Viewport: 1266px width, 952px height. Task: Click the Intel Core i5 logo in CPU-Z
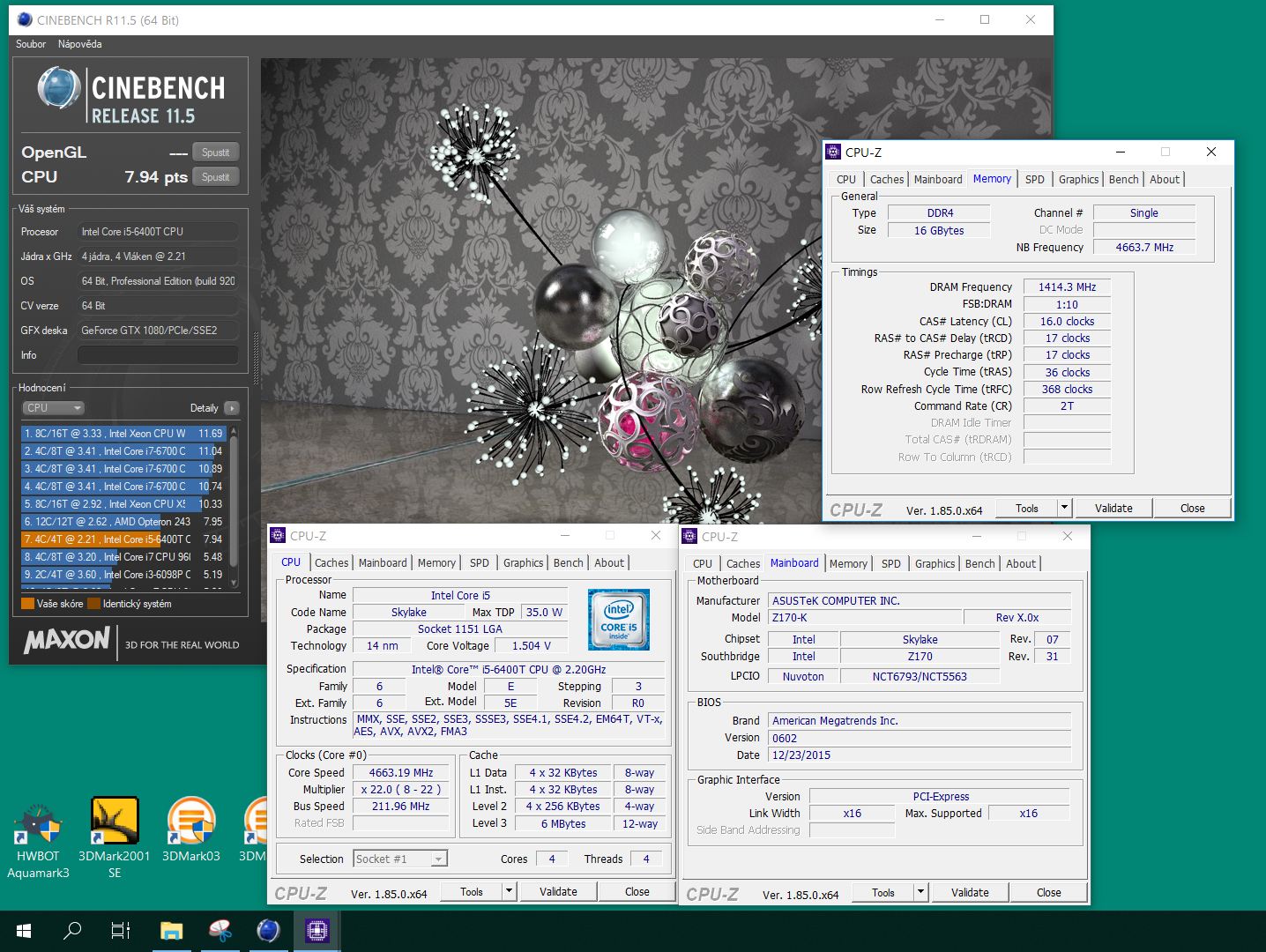(619, 620)
